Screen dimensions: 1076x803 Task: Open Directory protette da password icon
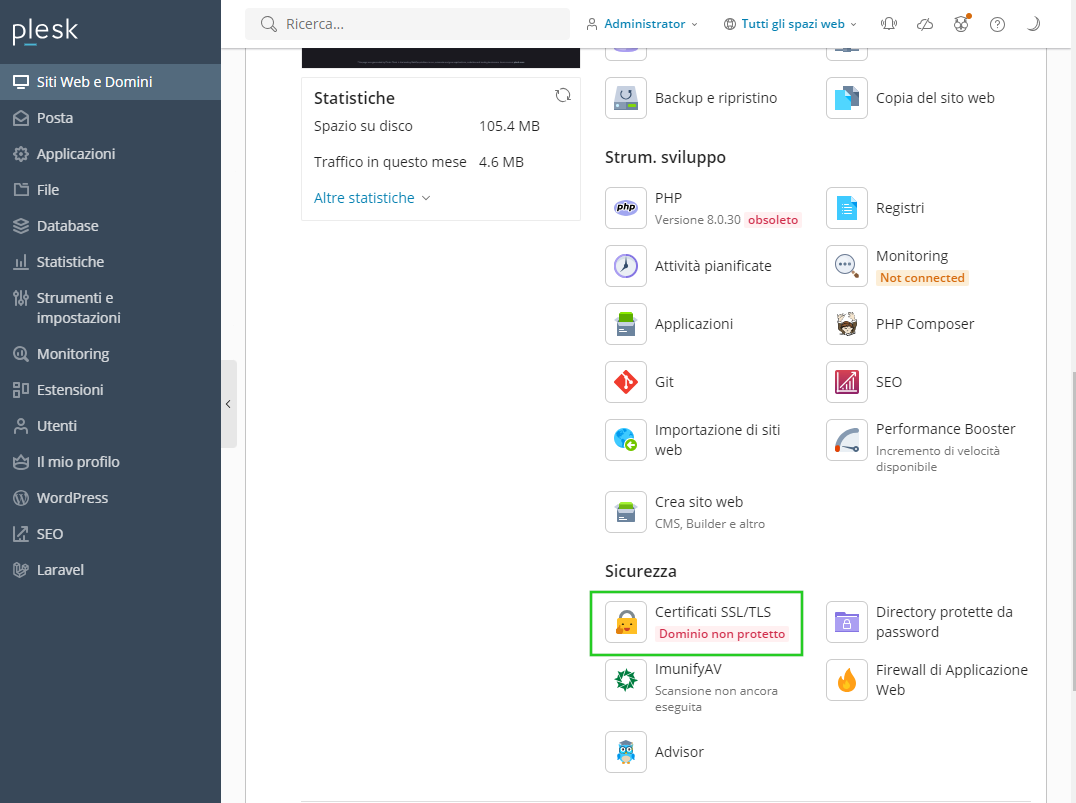tap(847, 622)
